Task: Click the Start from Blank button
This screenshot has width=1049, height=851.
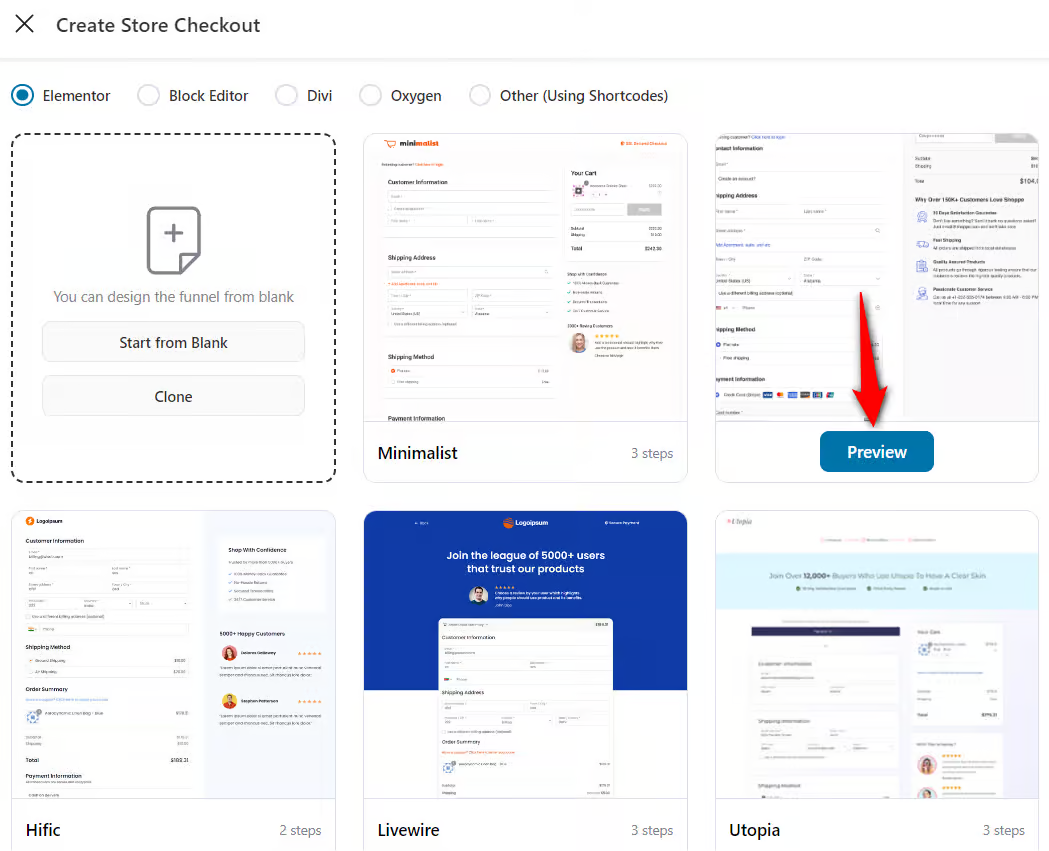Action: pyautogui.click(x=173, y=341)
